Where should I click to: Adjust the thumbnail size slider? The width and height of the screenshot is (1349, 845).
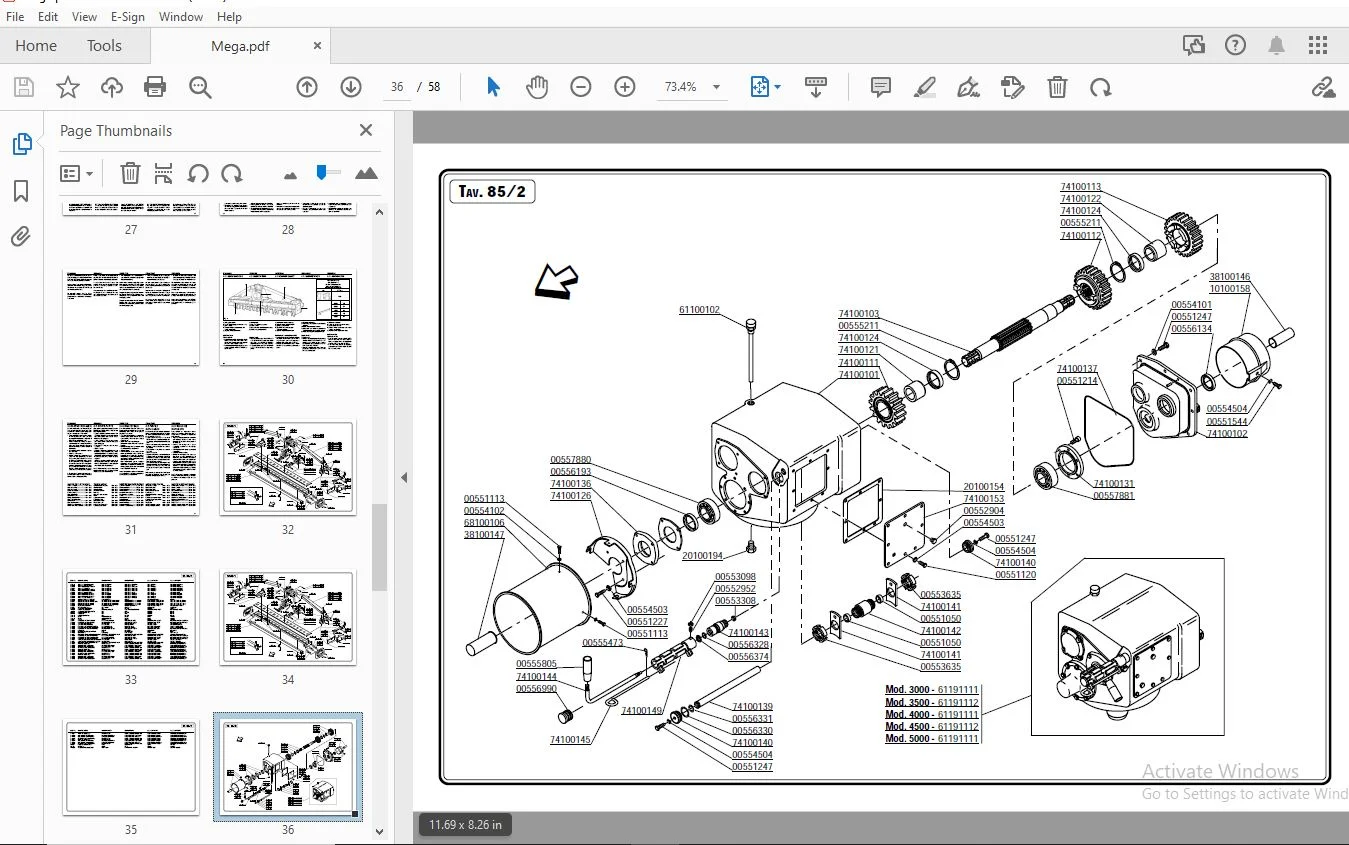[322, 172]
